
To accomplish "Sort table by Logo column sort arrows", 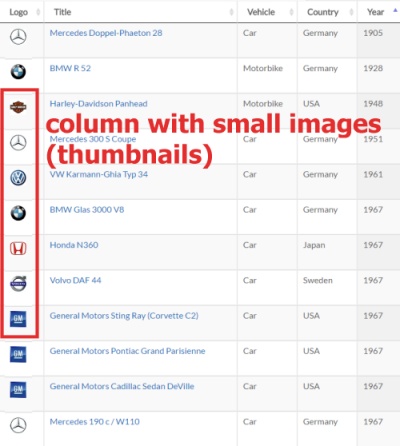I will pyautogui.click(x=38, y=12).
